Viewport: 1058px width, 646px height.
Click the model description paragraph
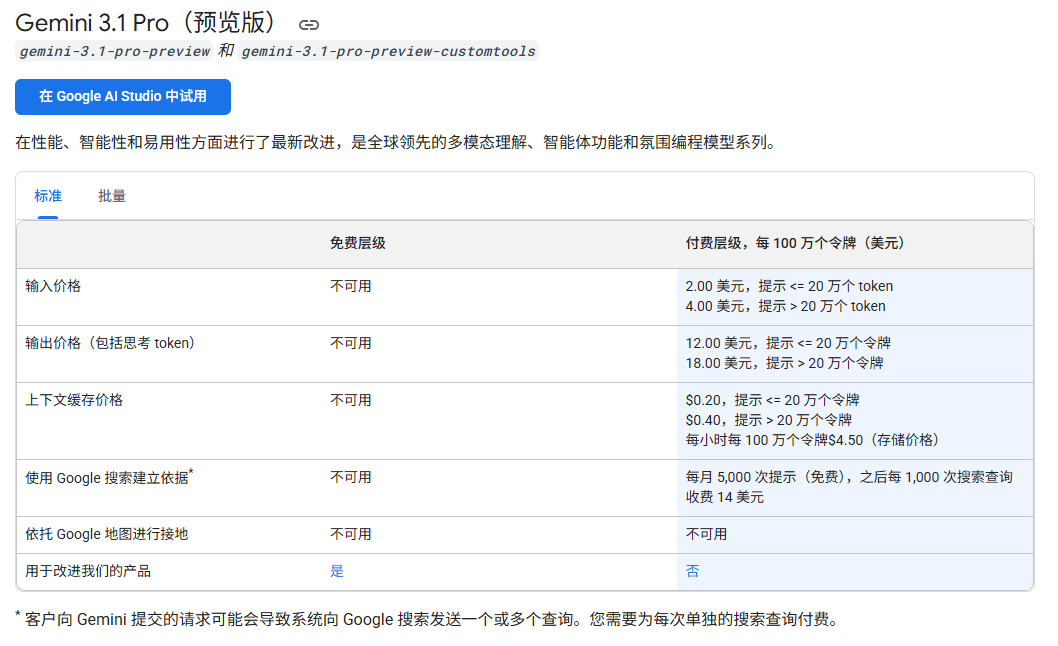click(x=397, y=142)
